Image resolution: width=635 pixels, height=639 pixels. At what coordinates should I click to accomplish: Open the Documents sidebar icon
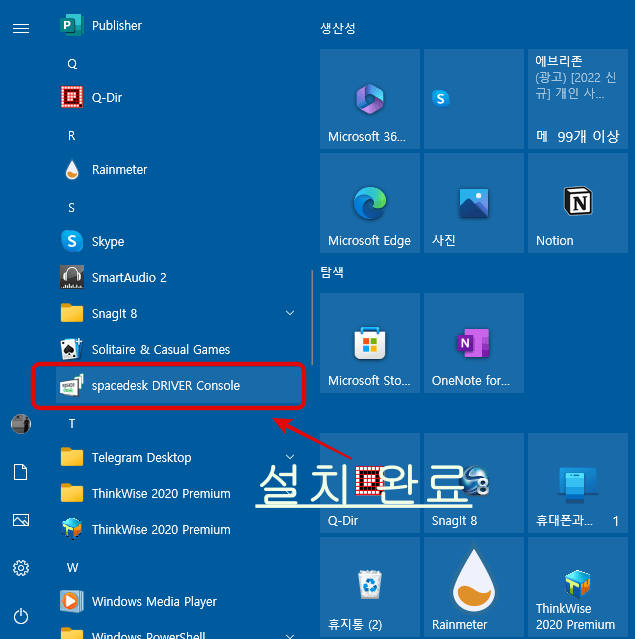21,472
